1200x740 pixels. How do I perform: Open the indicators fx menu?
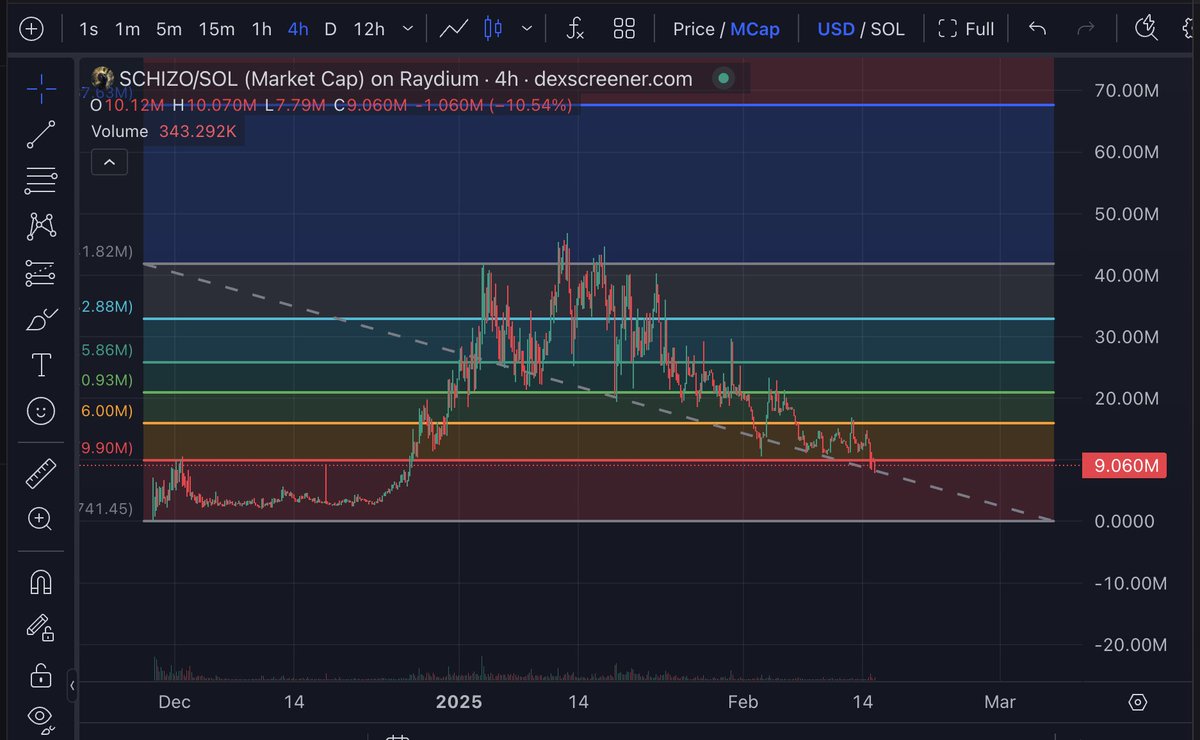point(575,29)
